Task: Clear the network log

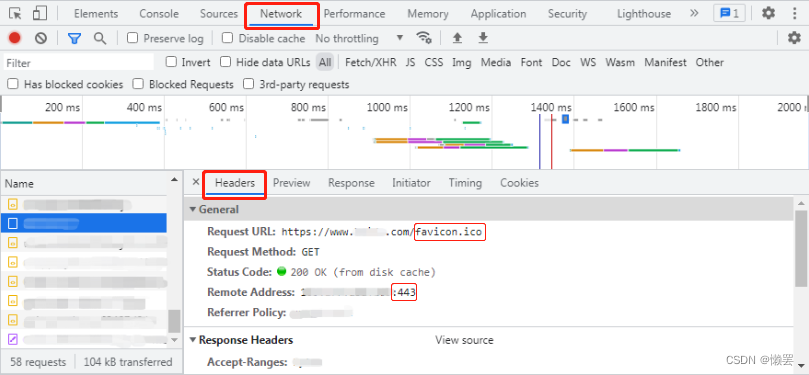Action: 41,38
